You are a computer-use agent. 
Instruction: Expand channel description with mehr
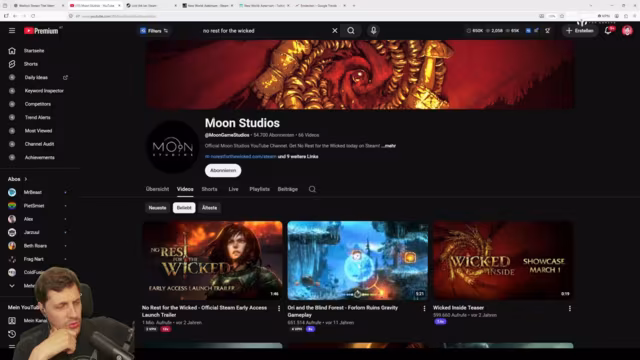click(389, 146)
